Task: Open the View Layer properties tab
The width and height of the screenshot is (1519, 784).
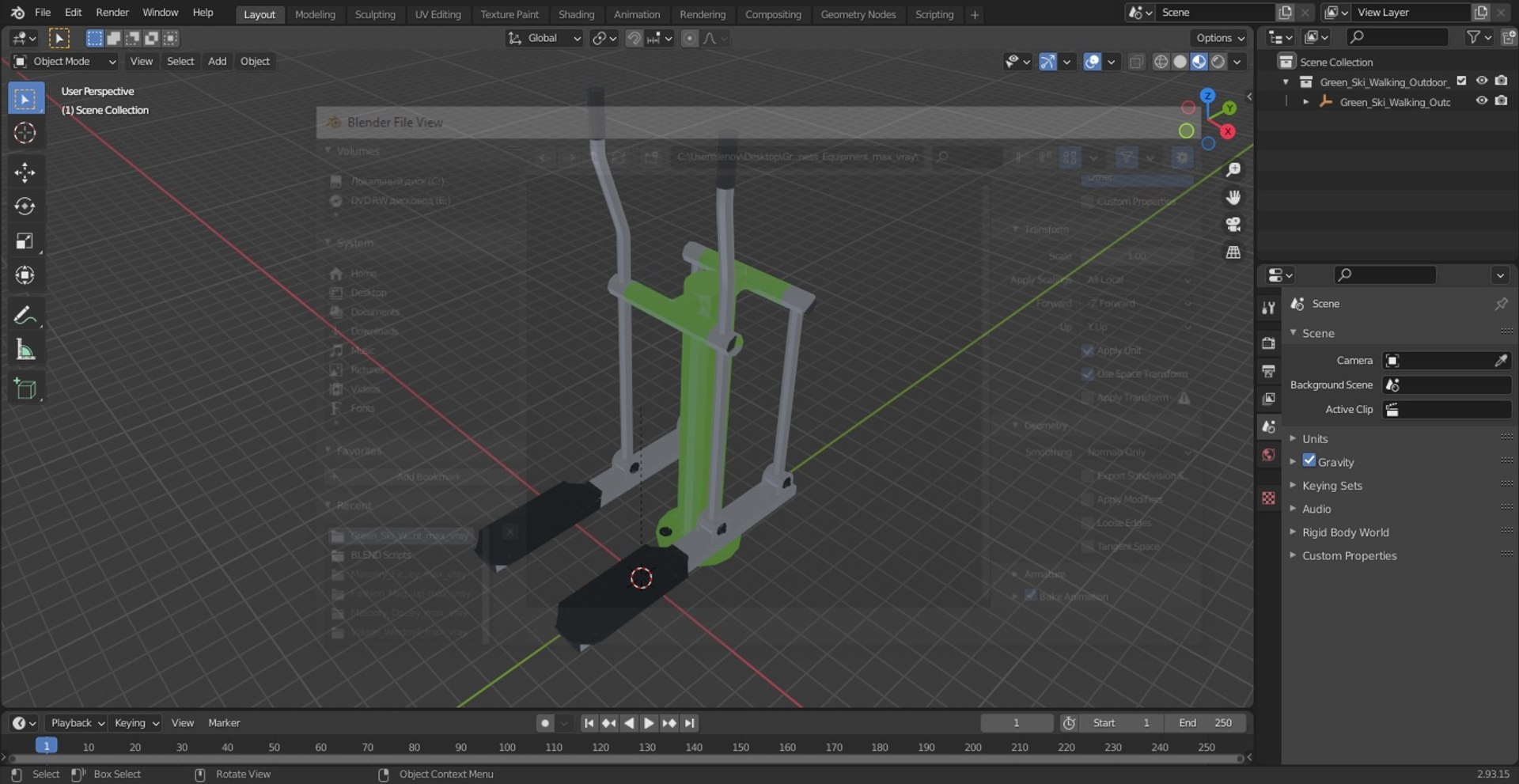Action: [1269, 399]
